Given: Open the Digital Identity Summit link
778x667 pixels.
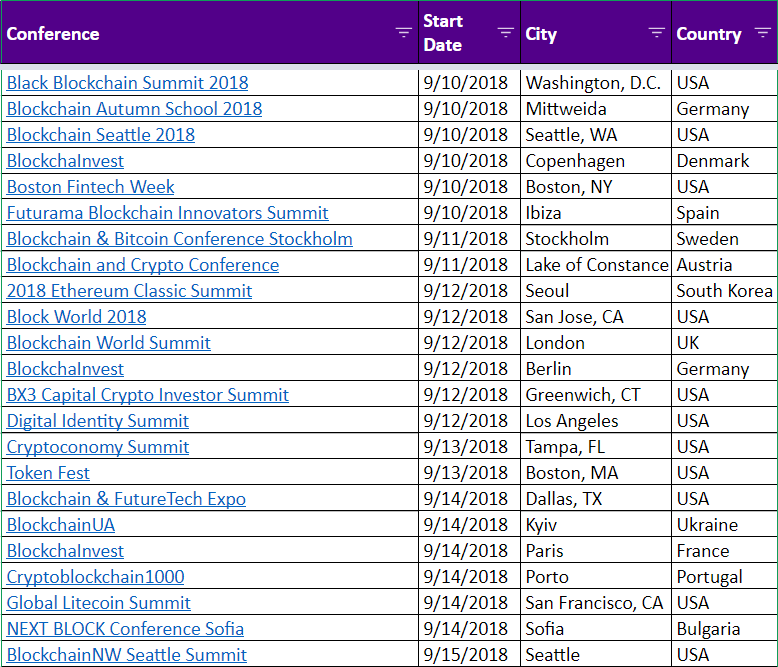Looking at the screenshot, I should [x=98, y=421].
